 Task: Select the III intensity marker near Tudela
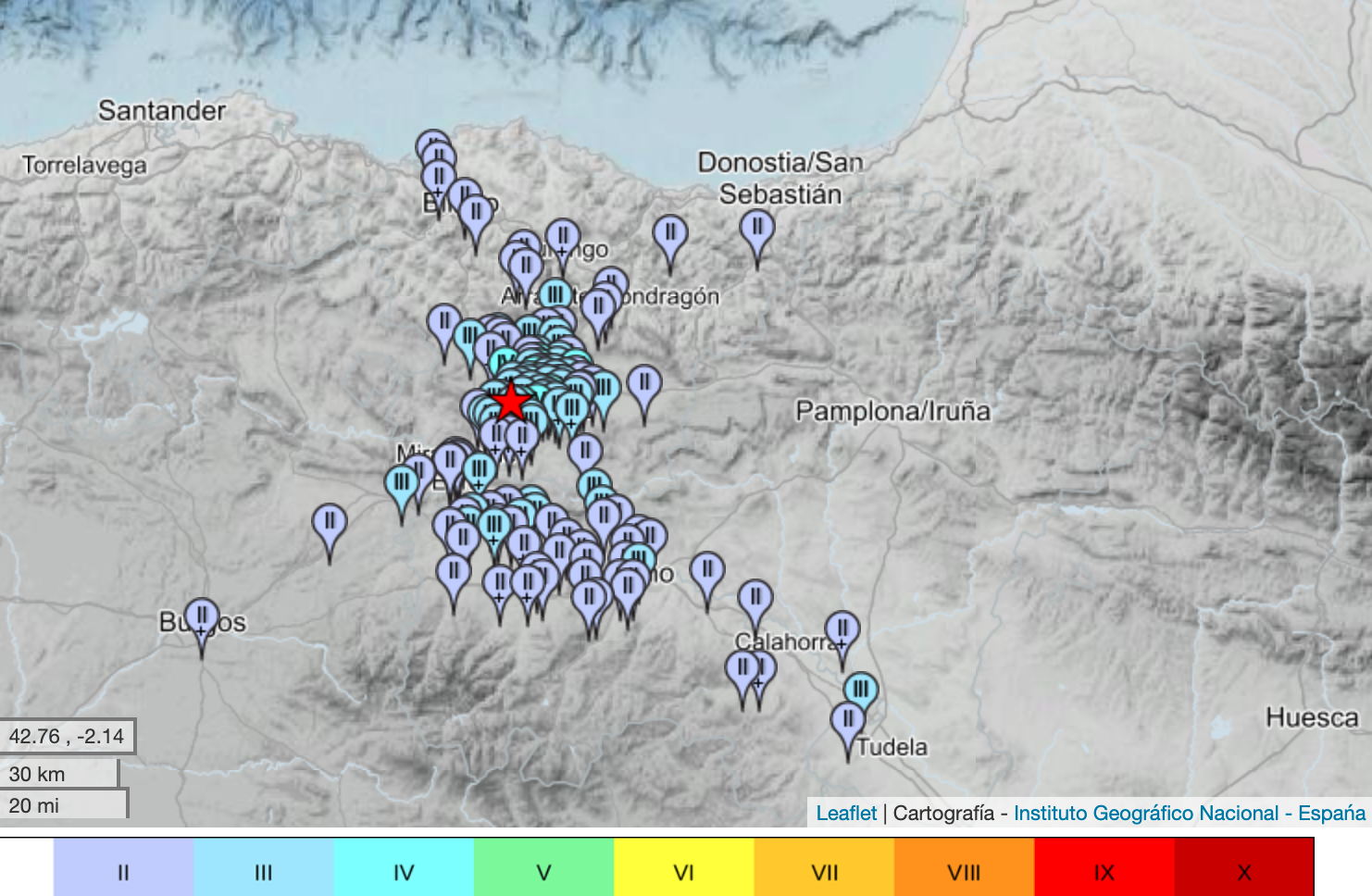click(861, 688)
